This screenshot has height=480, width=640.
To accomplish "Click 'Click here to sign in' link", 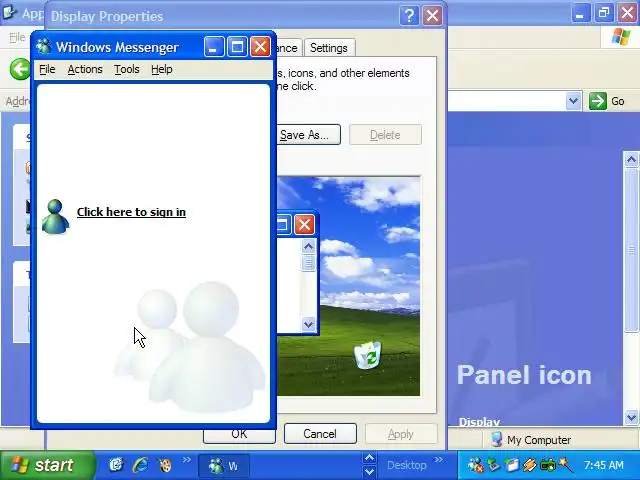I will point(131,212).
